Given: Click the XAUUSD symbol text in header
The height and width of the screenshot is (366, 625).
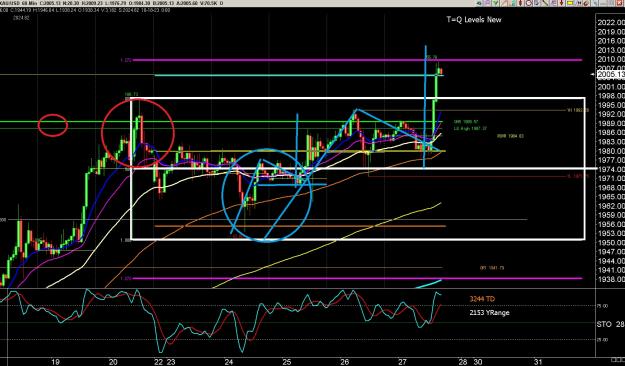Looking at the screenshot, I should click(x=10, y=3).
